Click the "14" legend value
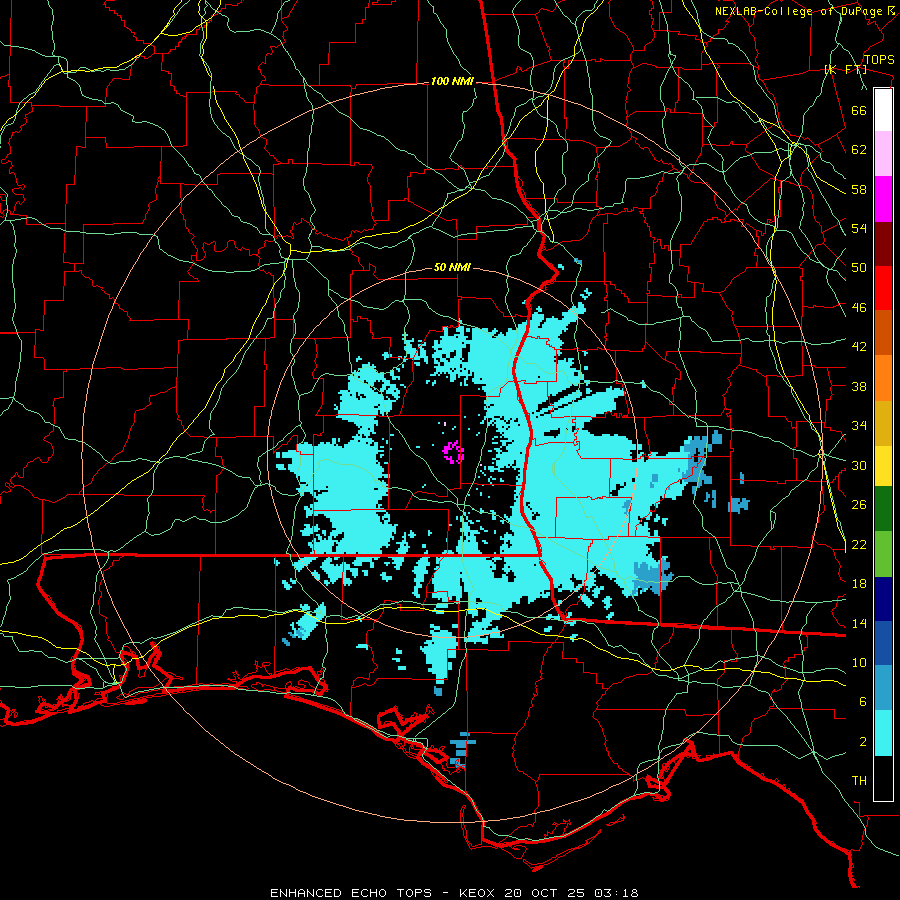This screenshot has height=900, width=900. pyautogui.click(x=859, y=623)
